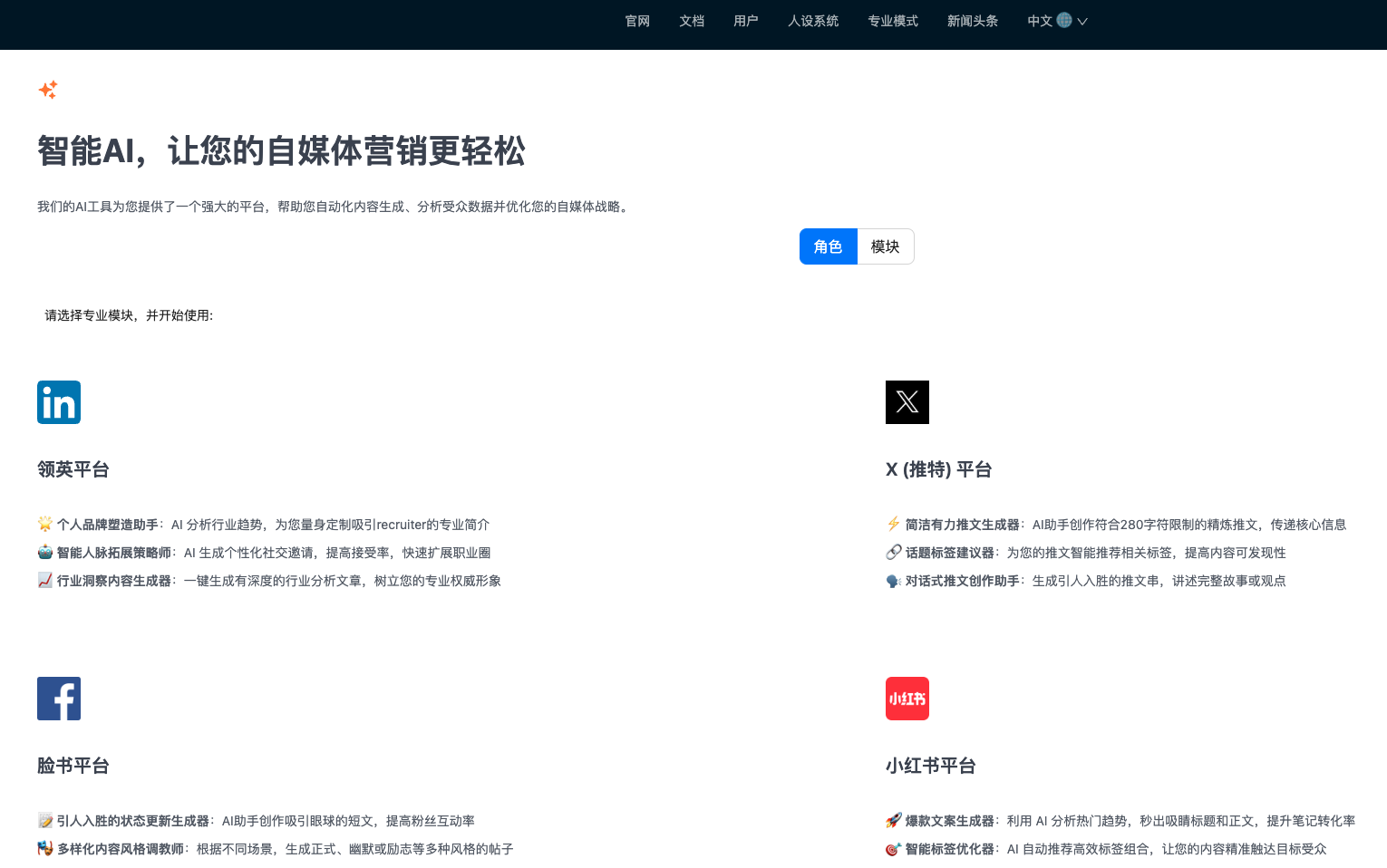1387x868 pixels.
Task: Open 简洁有力推文生成器 module
Action: tap(963, 525)
